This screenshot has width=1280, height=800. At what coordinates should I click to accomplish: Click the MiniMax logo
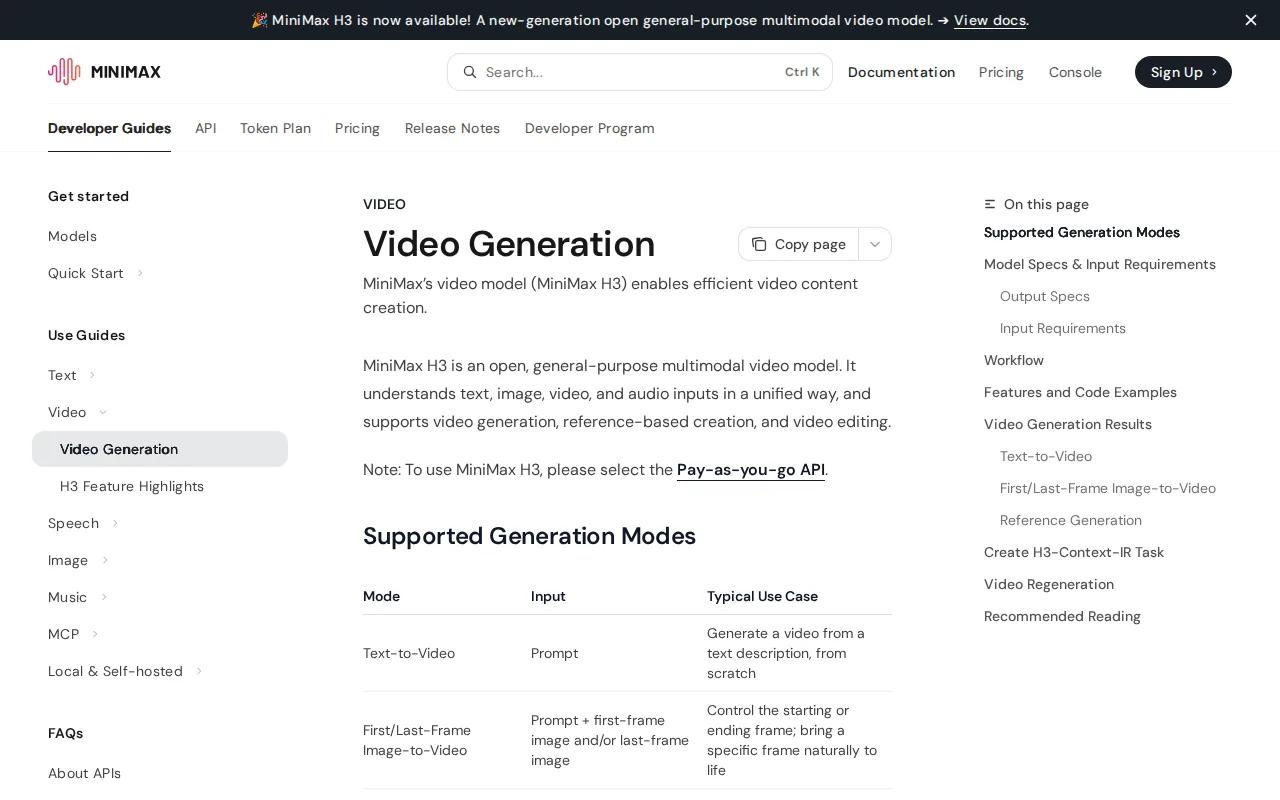(x=104, y=72)
